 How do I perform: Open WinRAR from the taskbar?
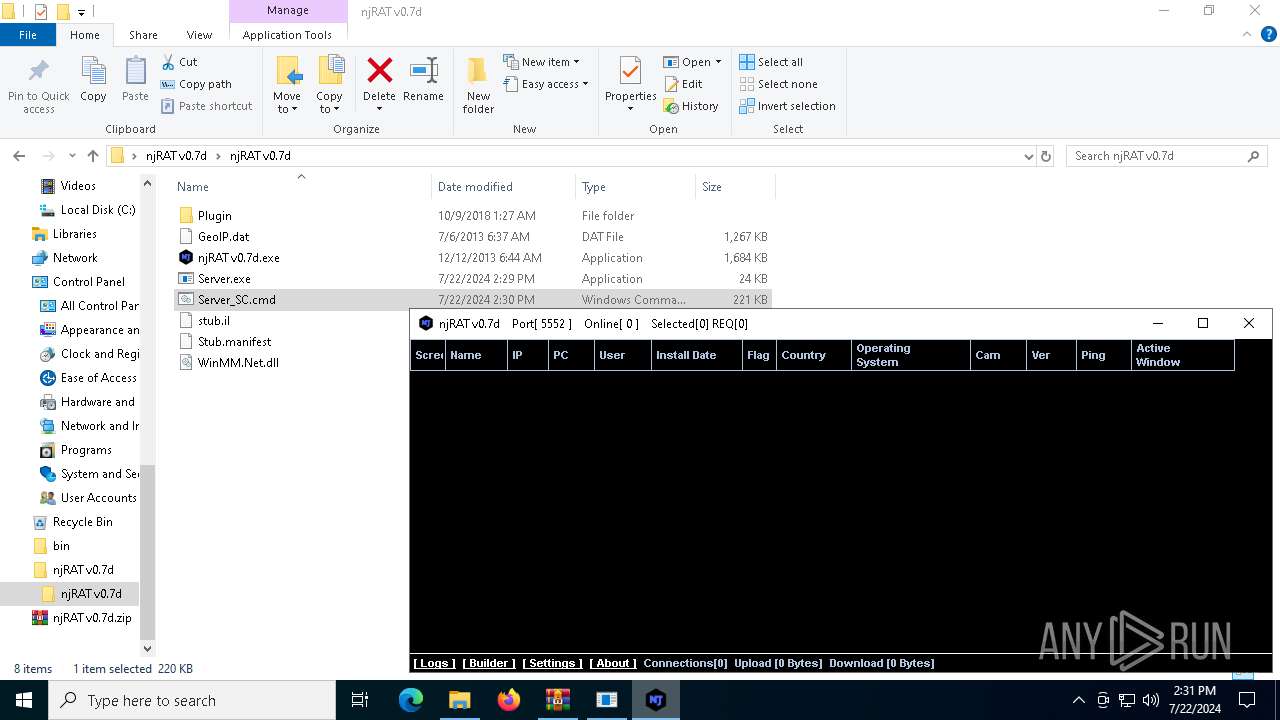[x=558, y=700]
